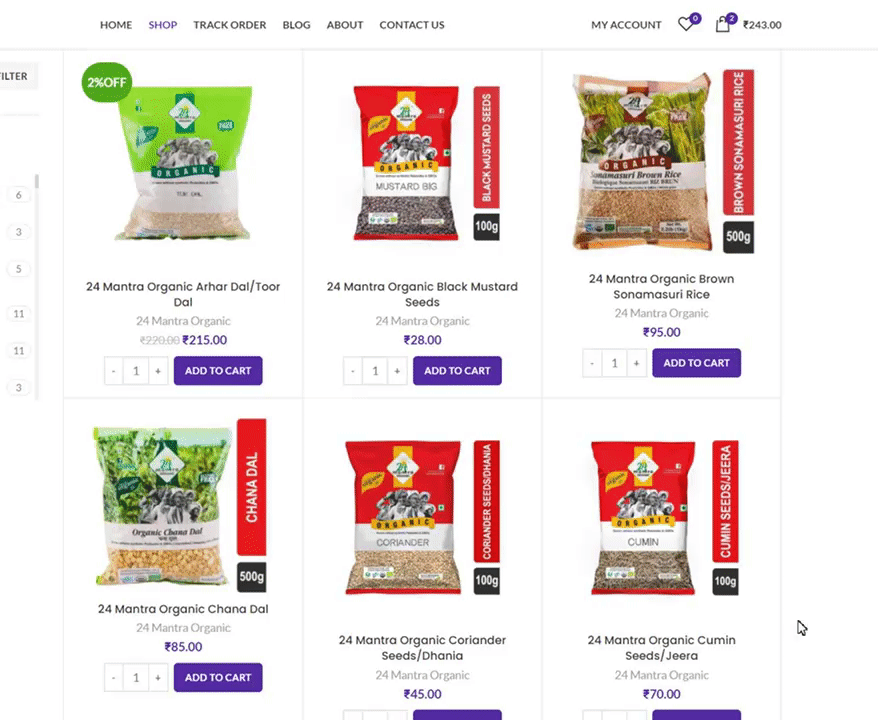Increase quantity for Brown Sonamasuri Rice
The height and width of the screenshot is (720, 878).
tap(636, 363)
